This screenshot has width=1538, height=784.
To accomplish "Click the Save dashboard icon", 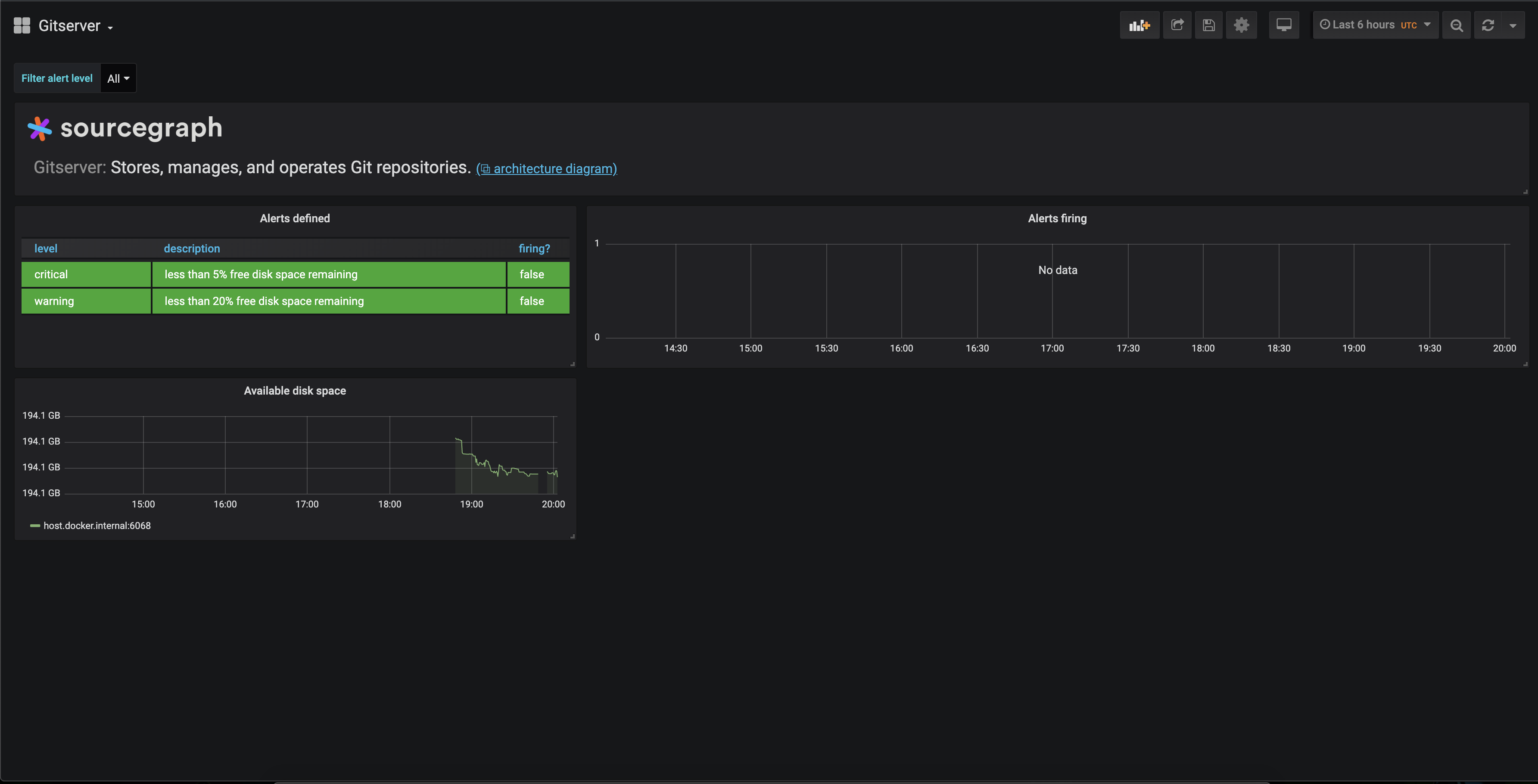I will [1208, 25].
